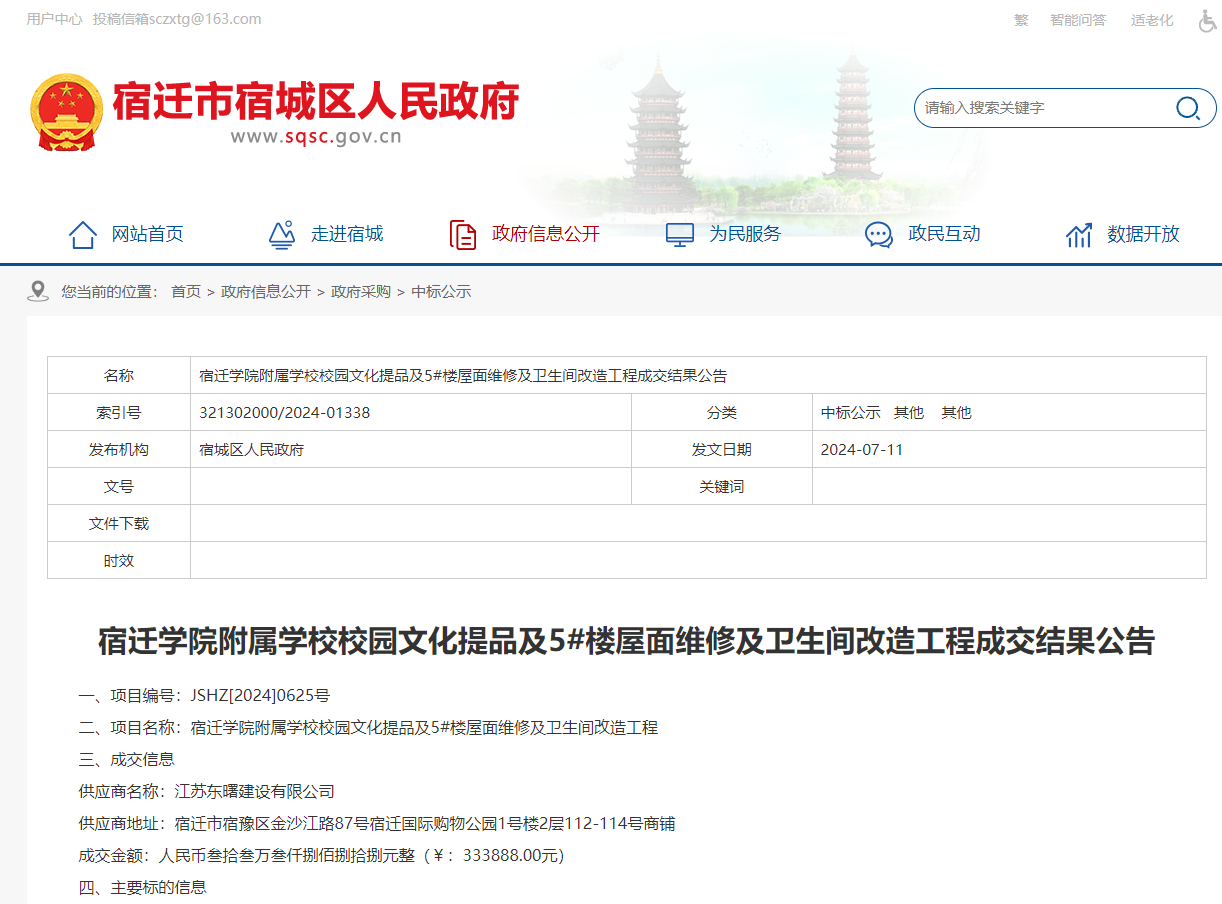1222x904 pixels.
Task: Click the 您当前的位置 label
Action: (110, 292)
